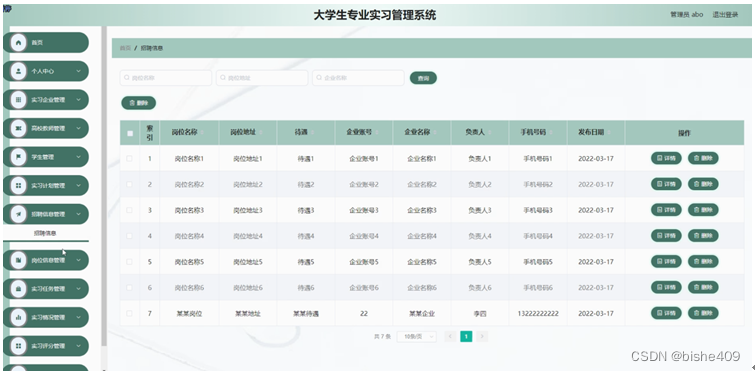Check the box for row 岗位名称6

point(130,288)
